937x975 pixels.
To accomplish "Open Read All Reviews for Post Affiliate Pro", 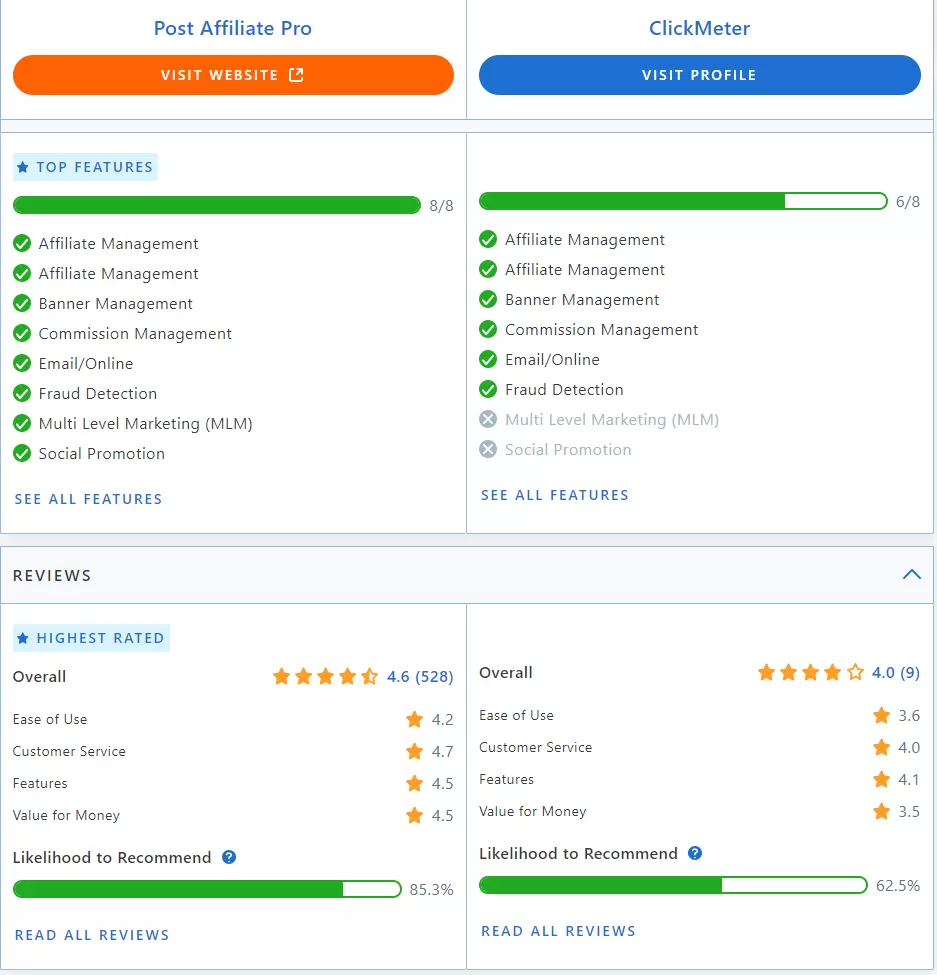I will [x=91, y=935].
